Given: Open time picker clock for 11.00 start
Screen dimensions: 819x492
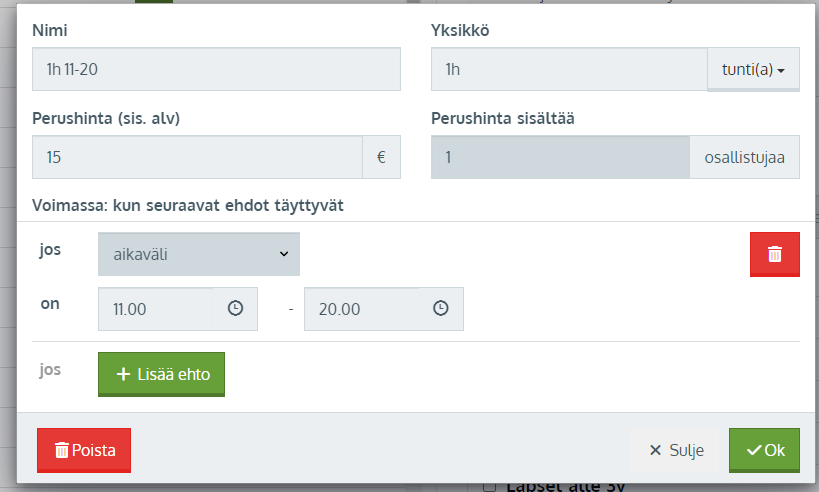Looking at the screenshot, I should [235, 309].
